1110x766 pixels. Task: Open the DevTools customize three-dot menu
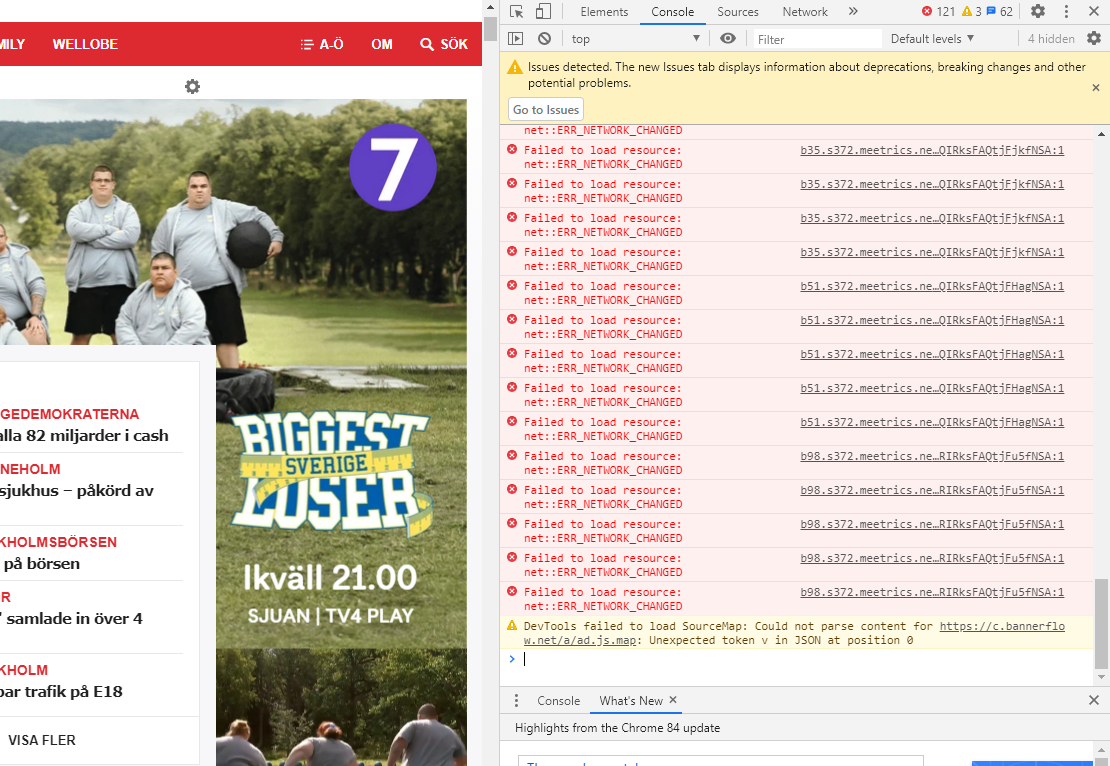point(1066,12)
